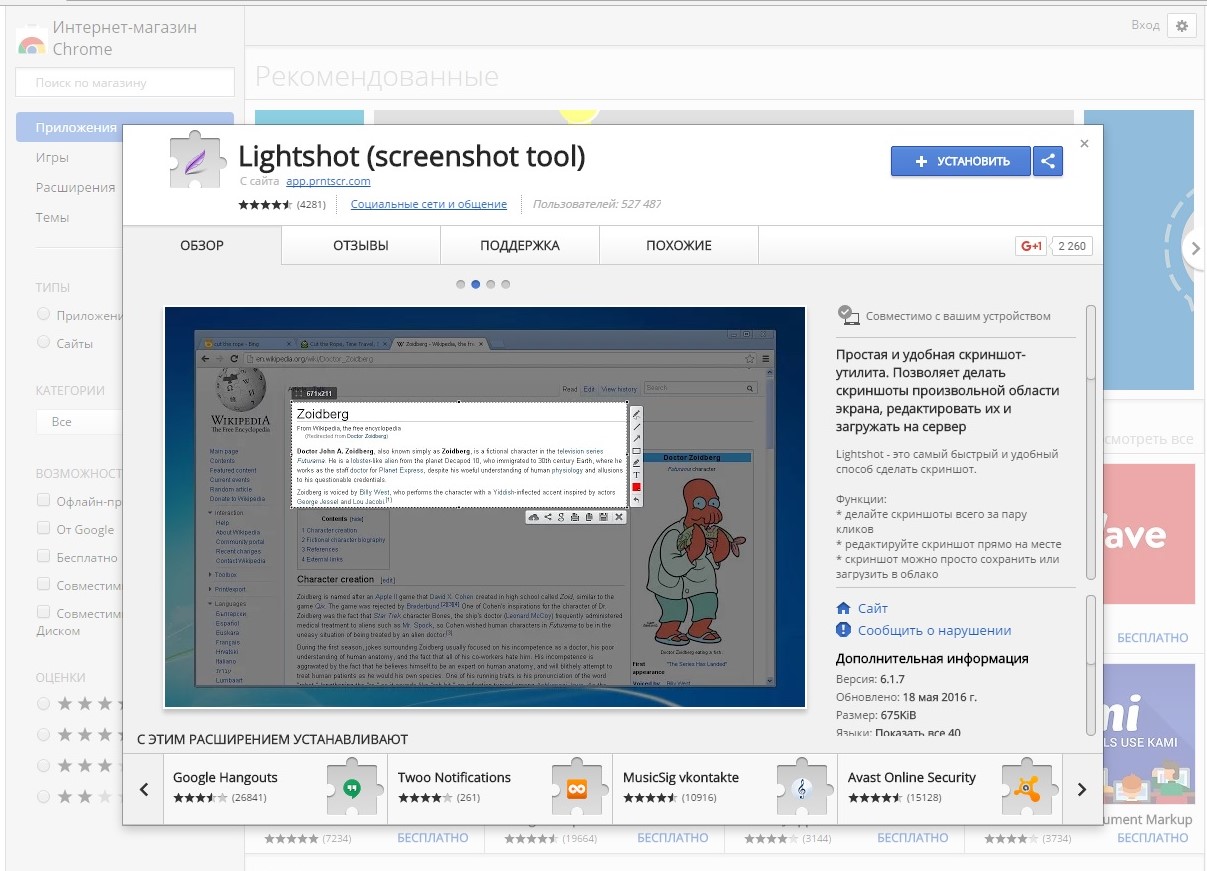Open the settings gear in the store header

pos(1181,26)
